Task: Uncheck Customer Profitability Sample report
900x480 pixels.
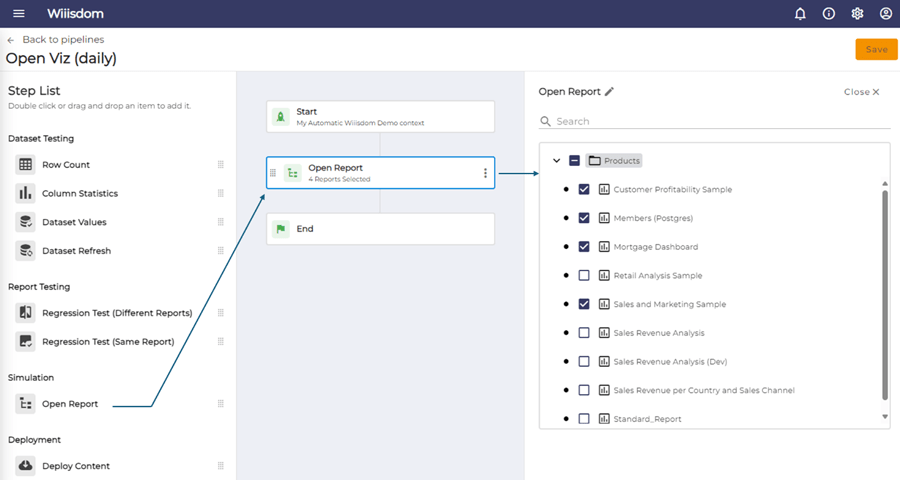Action: click(584, 189)
